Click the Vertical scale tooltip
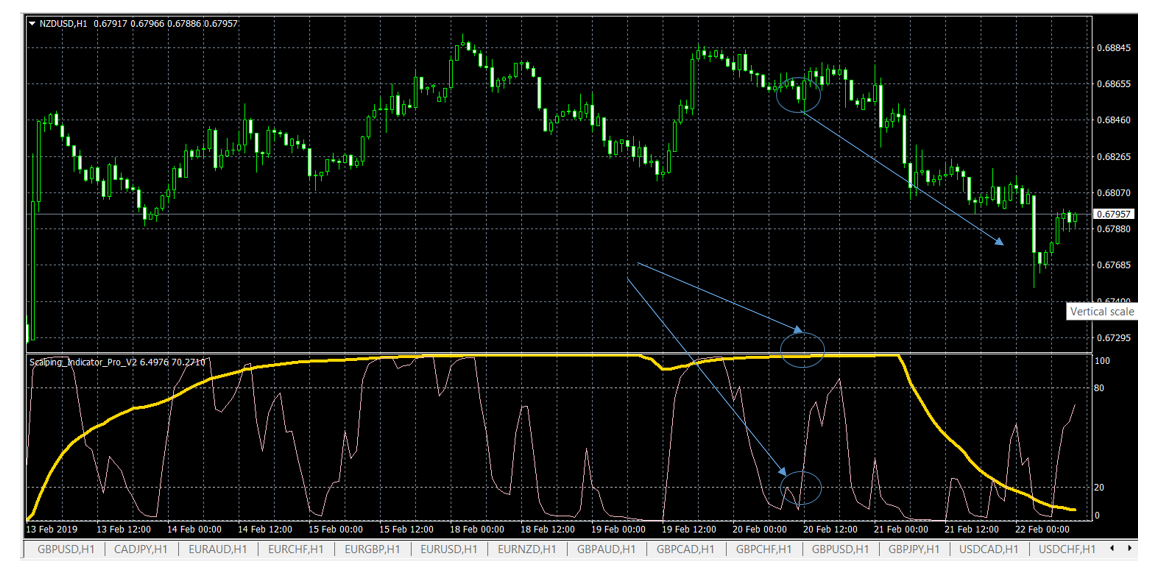Screen dimensions: 1158x575 1102,311
